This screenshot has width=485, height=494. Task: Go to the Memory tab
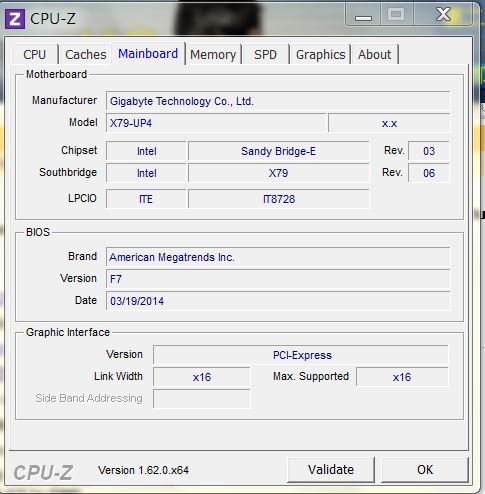213,54
